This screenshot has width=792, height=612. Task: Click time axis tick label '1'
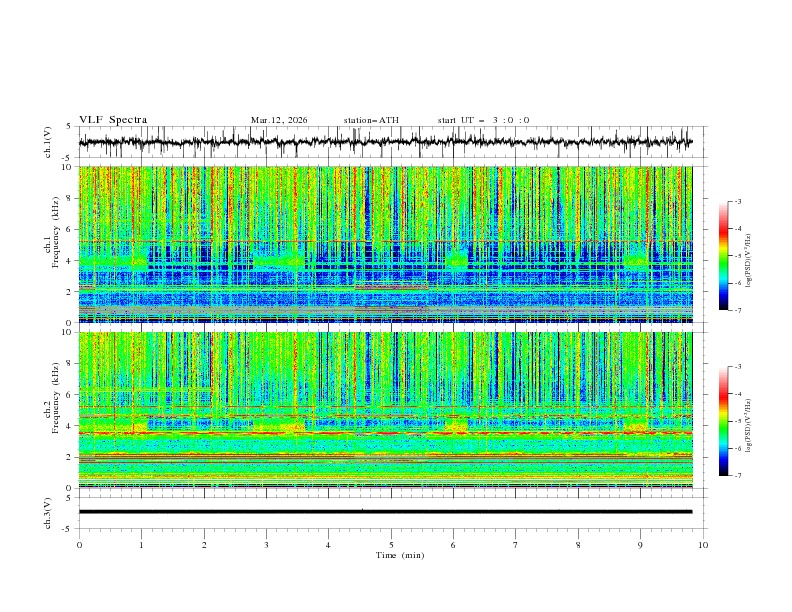(141, 545)
